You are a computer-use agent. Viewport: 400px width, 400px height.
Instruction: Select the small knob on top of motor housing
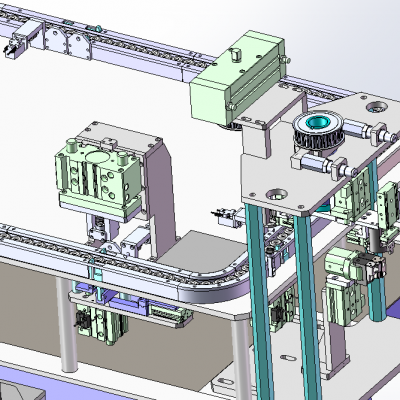(x=235, y=55)
